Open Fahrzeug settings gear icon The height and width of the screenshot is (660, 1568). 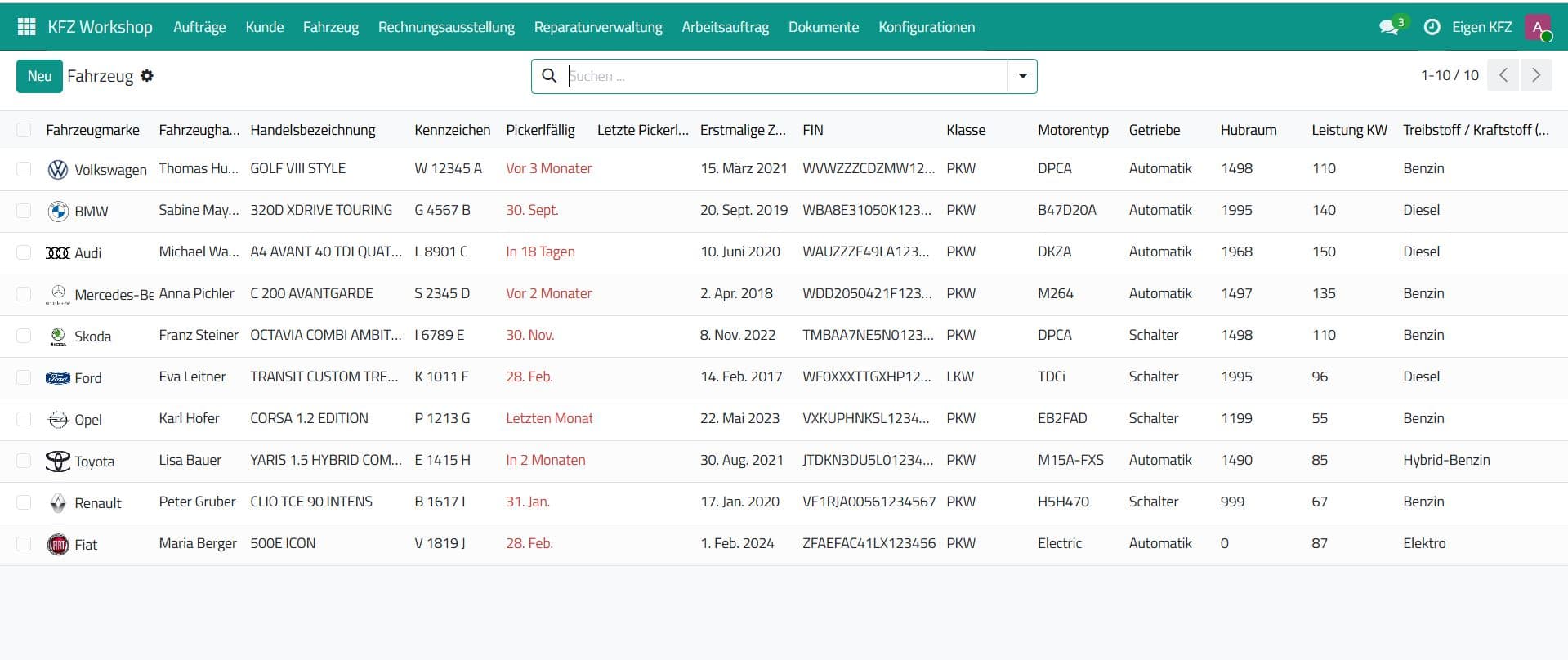click(x=147, y=76)
